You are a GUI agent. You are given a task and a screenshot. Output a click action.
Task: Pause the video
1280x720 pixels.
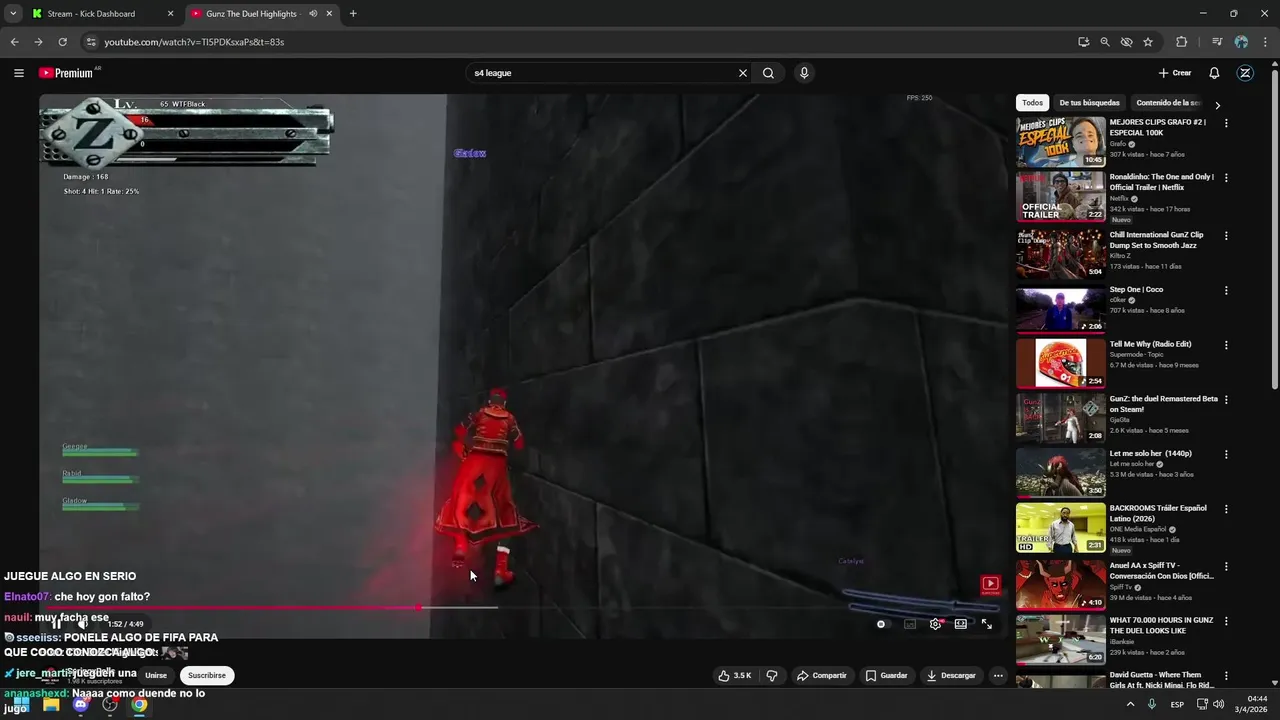pyautogui.click(x=57, y=624)
